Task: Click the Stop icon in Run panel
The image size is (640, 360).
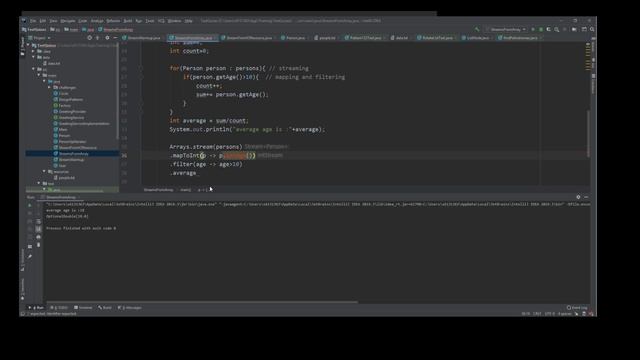Action: 30,213
